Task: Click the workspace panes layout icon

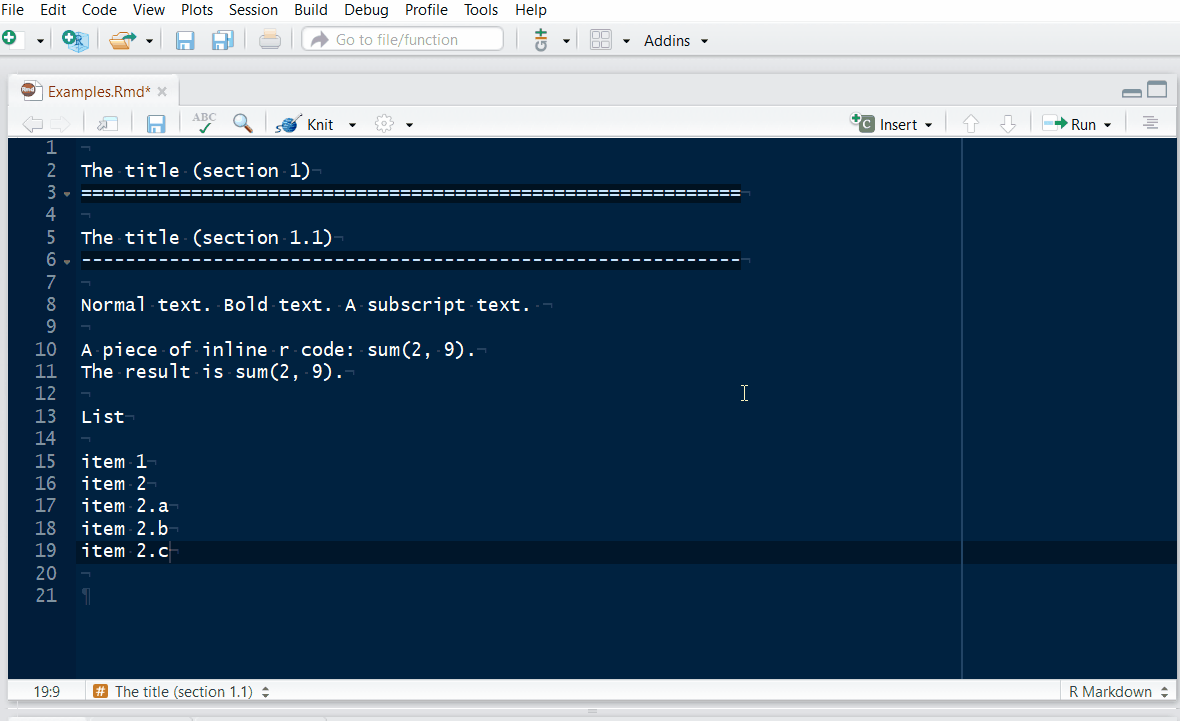Action: (601, 40)
